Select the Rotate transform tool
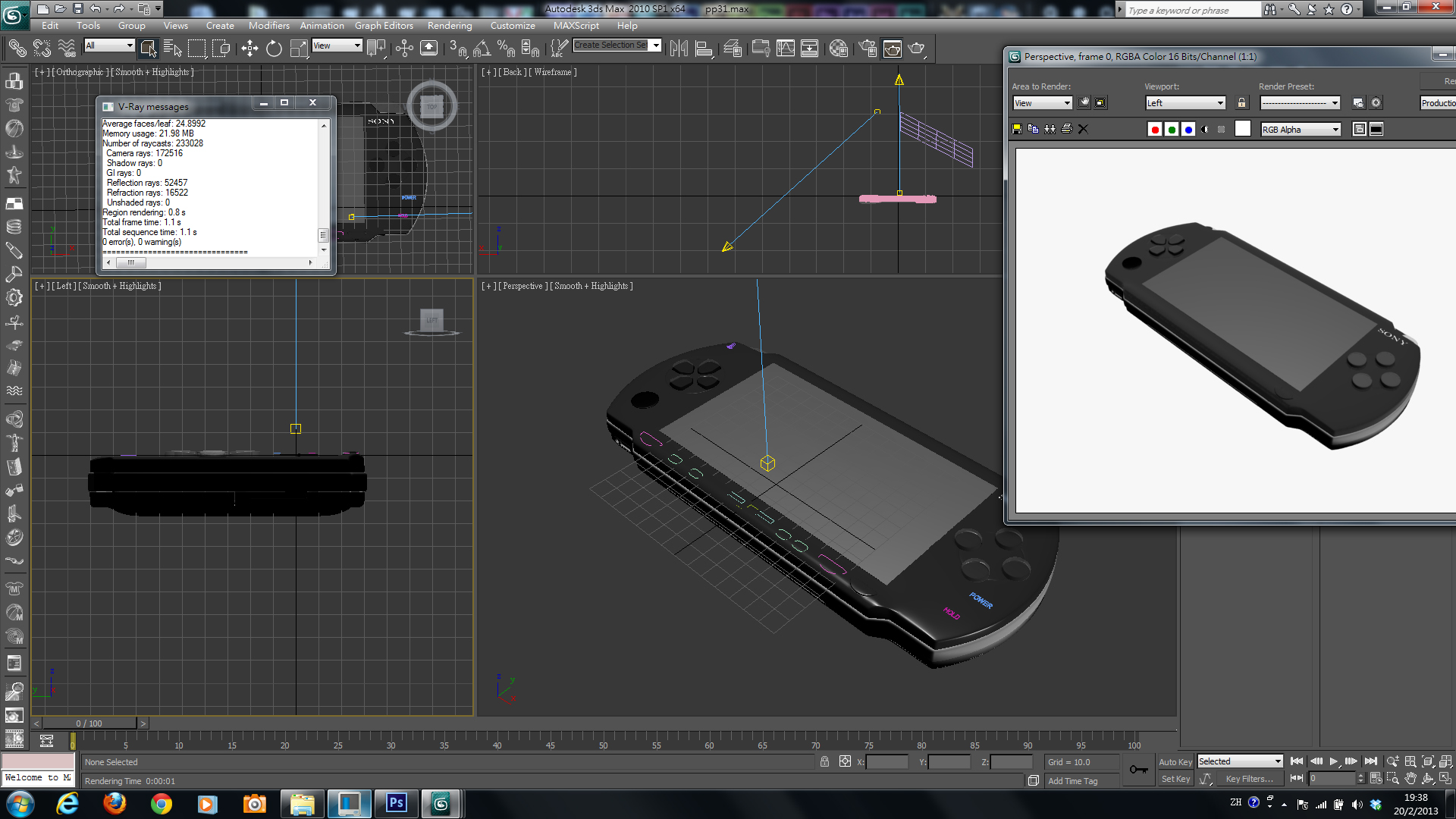Screen dimensions: 1456x819 click(274, 49)
